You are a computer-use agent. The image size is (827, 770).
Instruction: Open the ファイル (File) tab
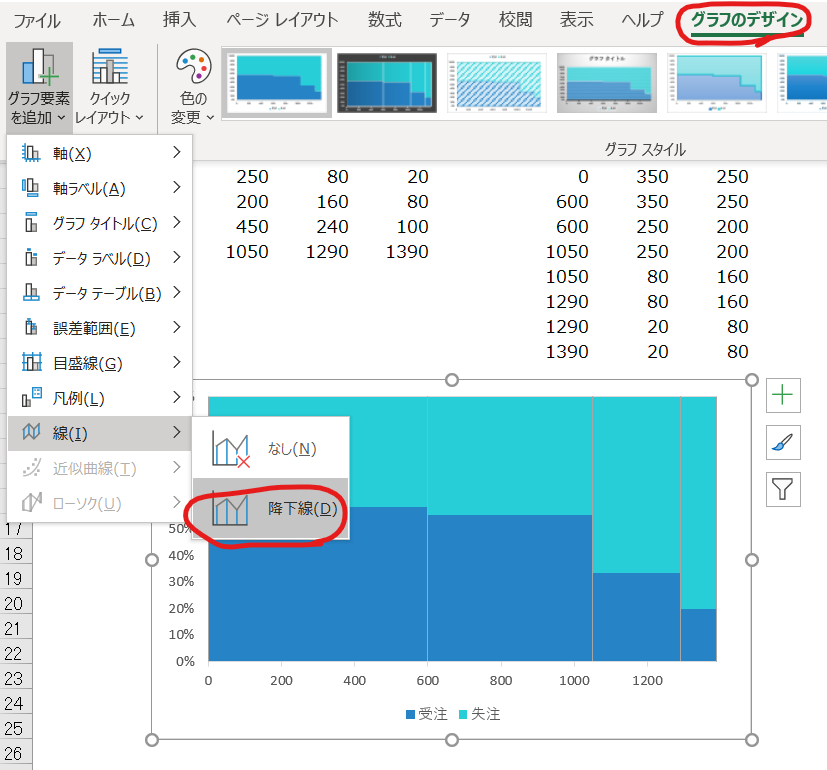tap(37, 20)
